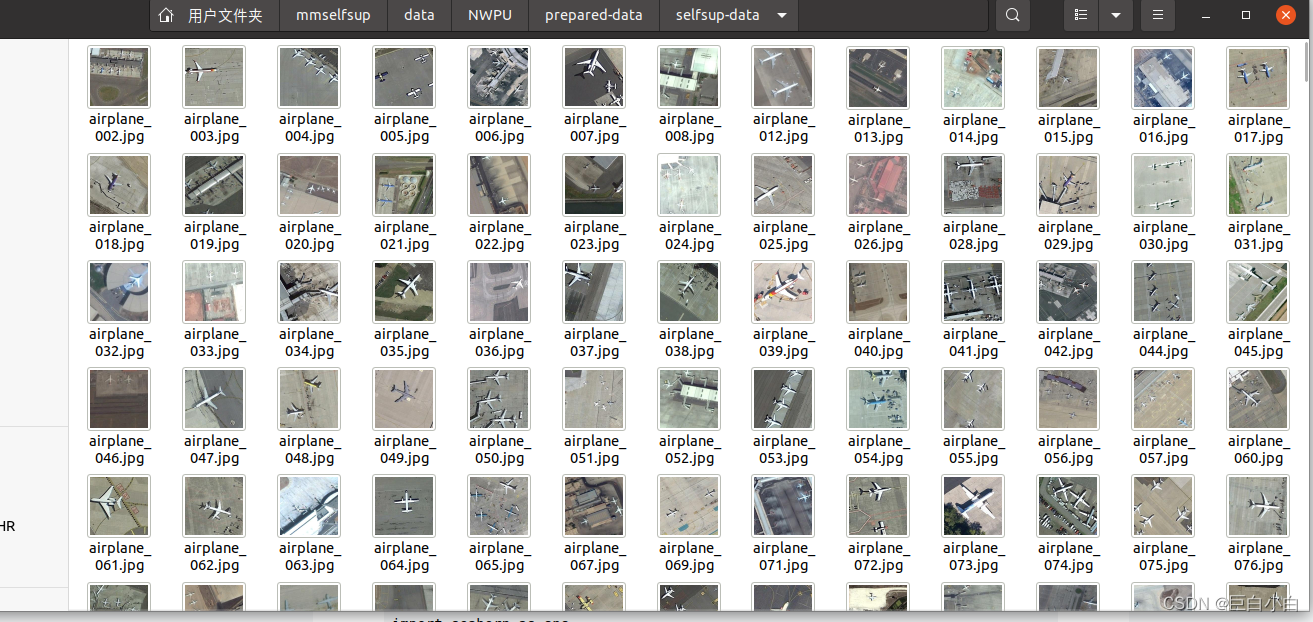Screen dimensions: 1313x622
Task: Click the file name airplane_034.jpg
Action: tap(309, 342)
